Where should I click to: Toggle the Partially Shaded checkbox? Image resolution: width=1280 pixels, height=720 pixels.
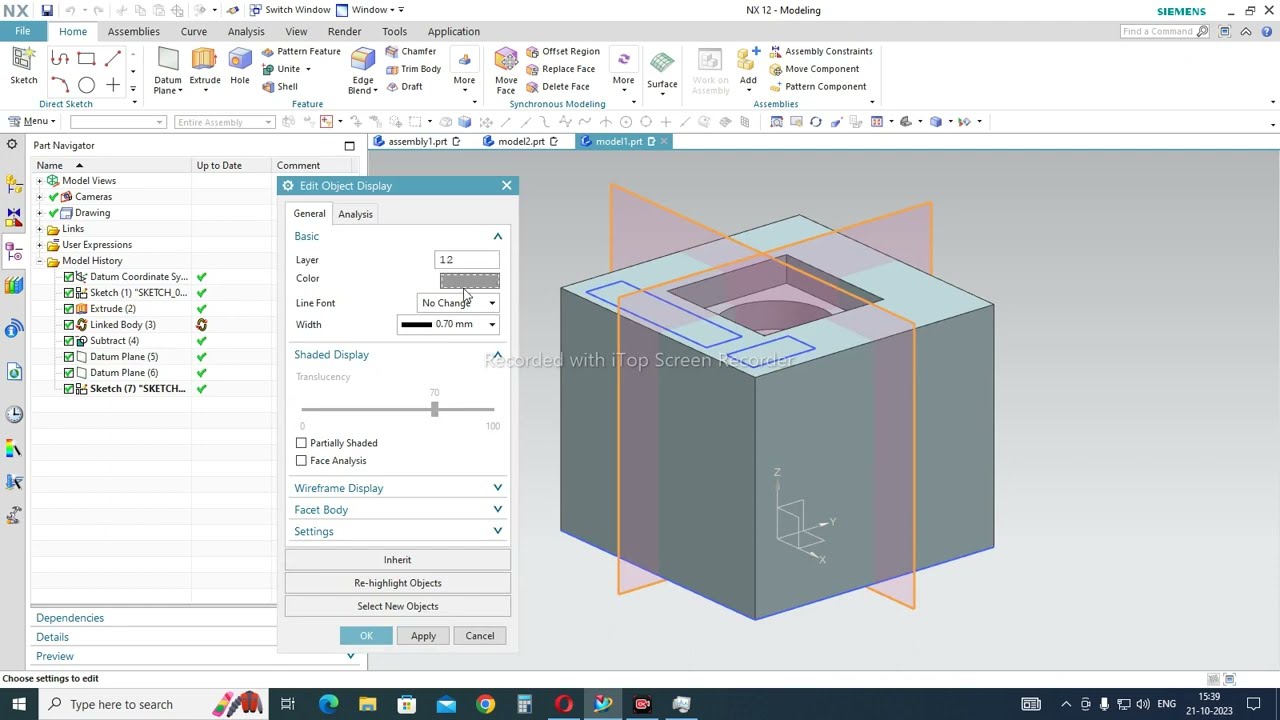point(301,443)
